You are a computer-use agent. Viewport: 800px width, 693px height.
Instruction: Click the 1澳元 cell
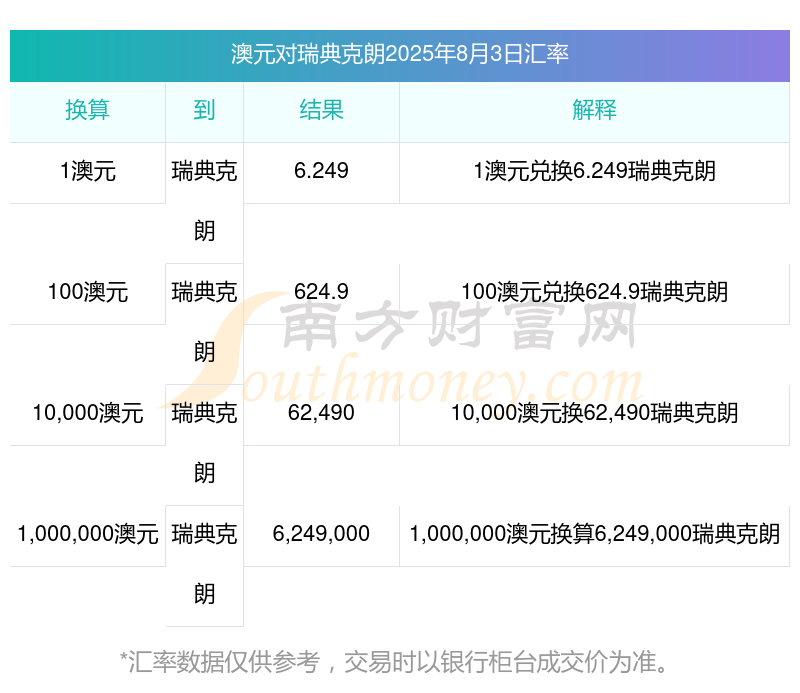click(87, 171)
